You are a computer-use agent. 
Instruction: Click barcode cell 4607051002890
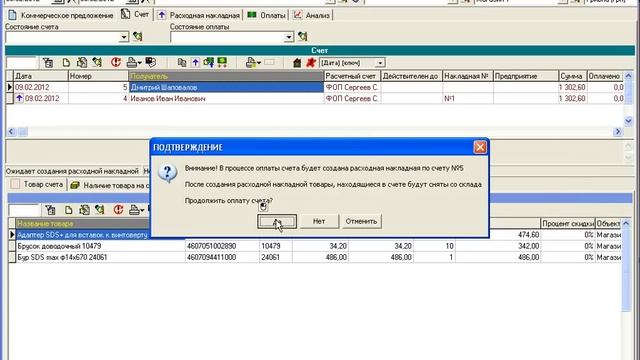(222, 246)
